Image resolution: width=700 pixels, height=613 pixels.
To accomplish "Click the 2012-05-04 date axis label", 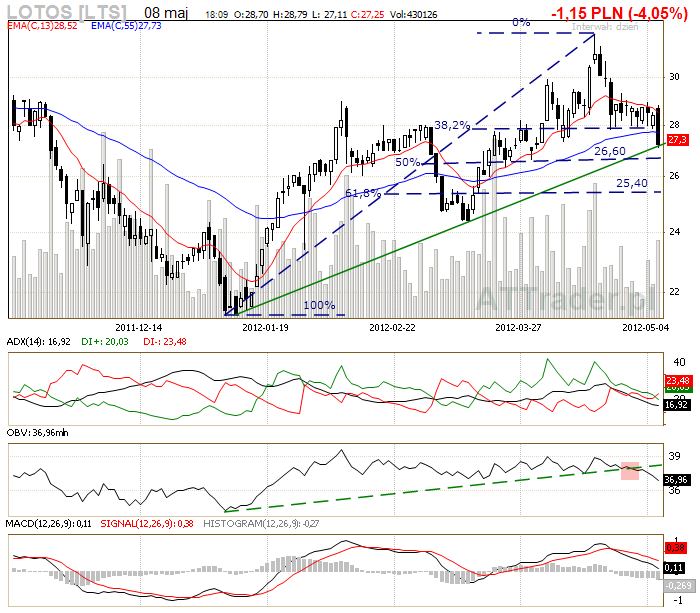I will (646, 328).
